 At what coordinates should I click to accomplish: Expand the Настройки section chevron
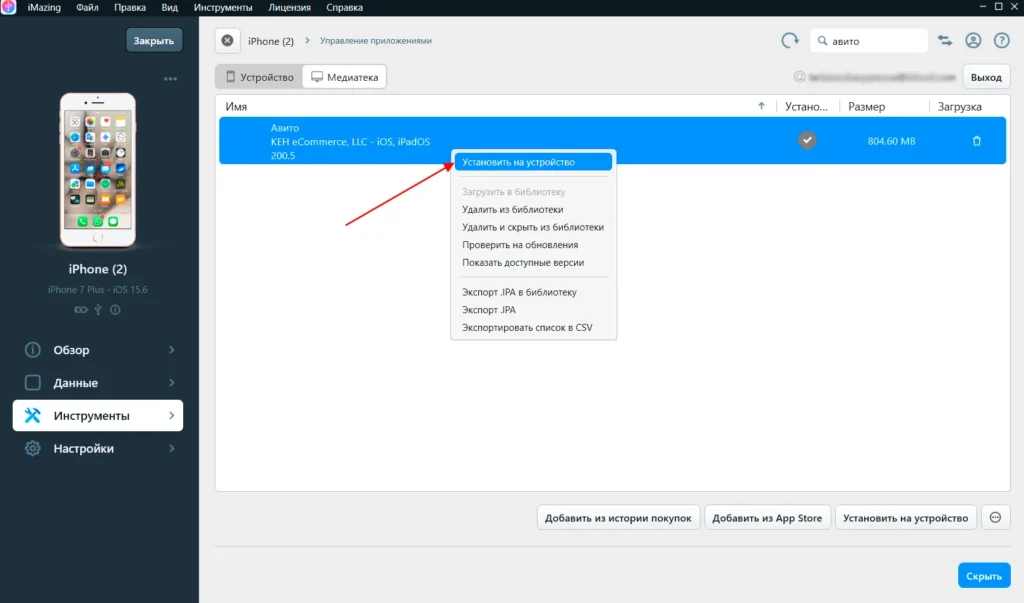172,448
